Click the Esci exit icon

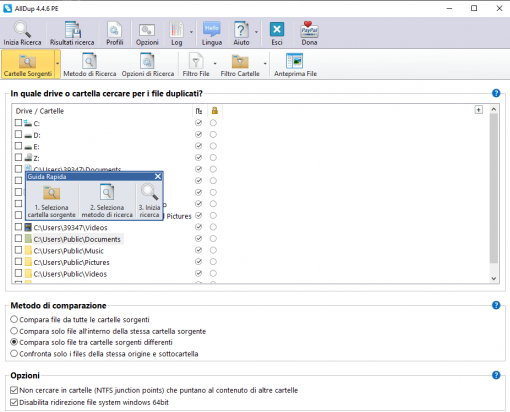tap(277, 33)
